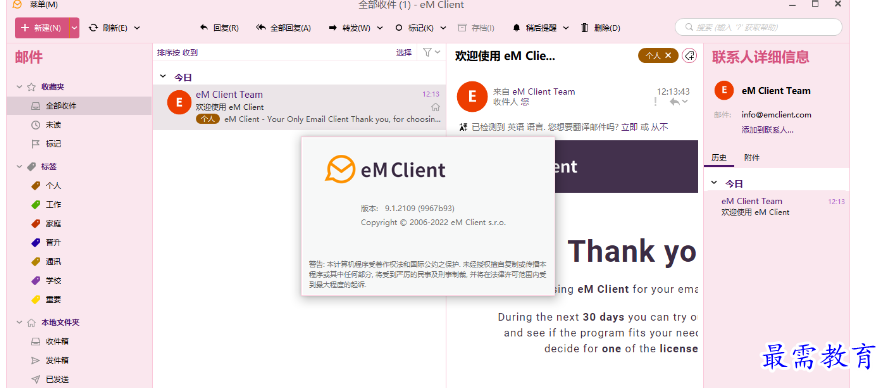Collapse the 今日 group in the contact history
884x388 pixels.
pyautogui.click(x=714, y=183)
